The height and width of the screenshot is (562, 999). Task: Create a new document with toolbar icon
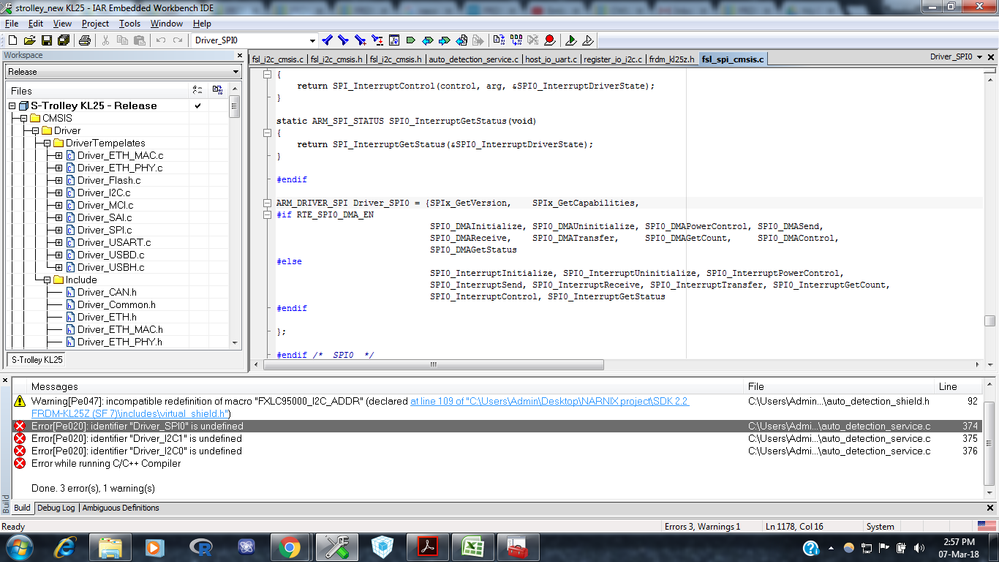tap(12, 40)
